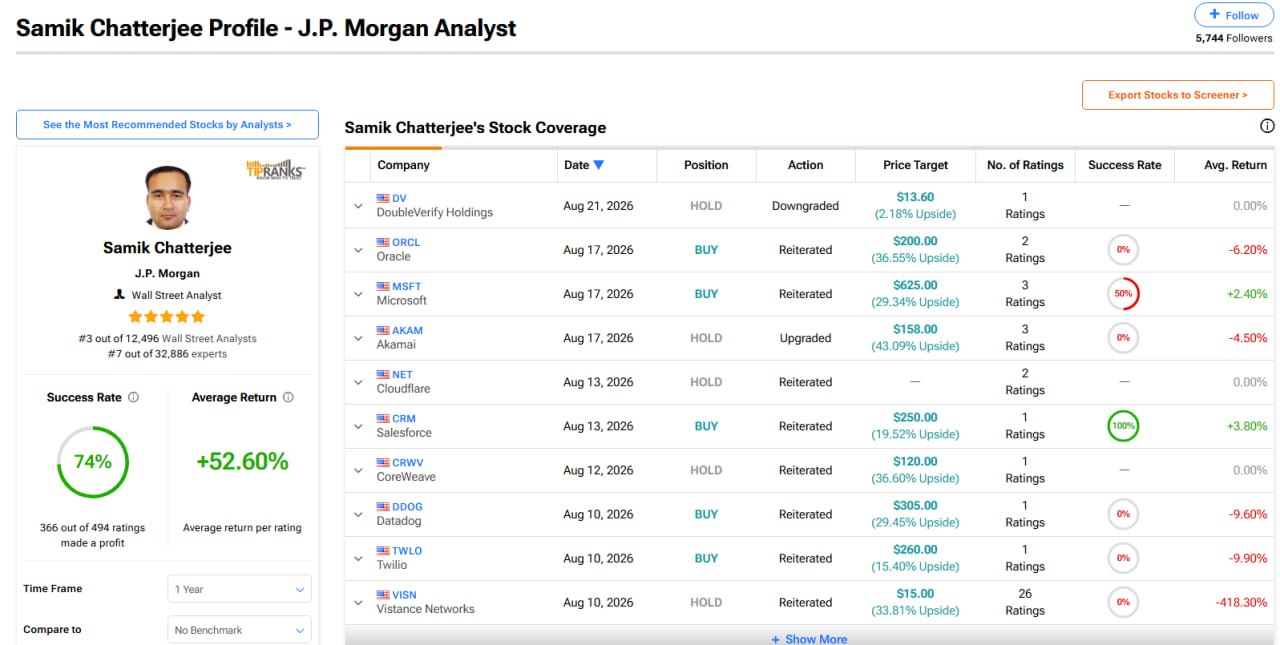Viewport: 1280px width, 645px height.
Task: Click the US flag next to ORCL
Action: 383,242
